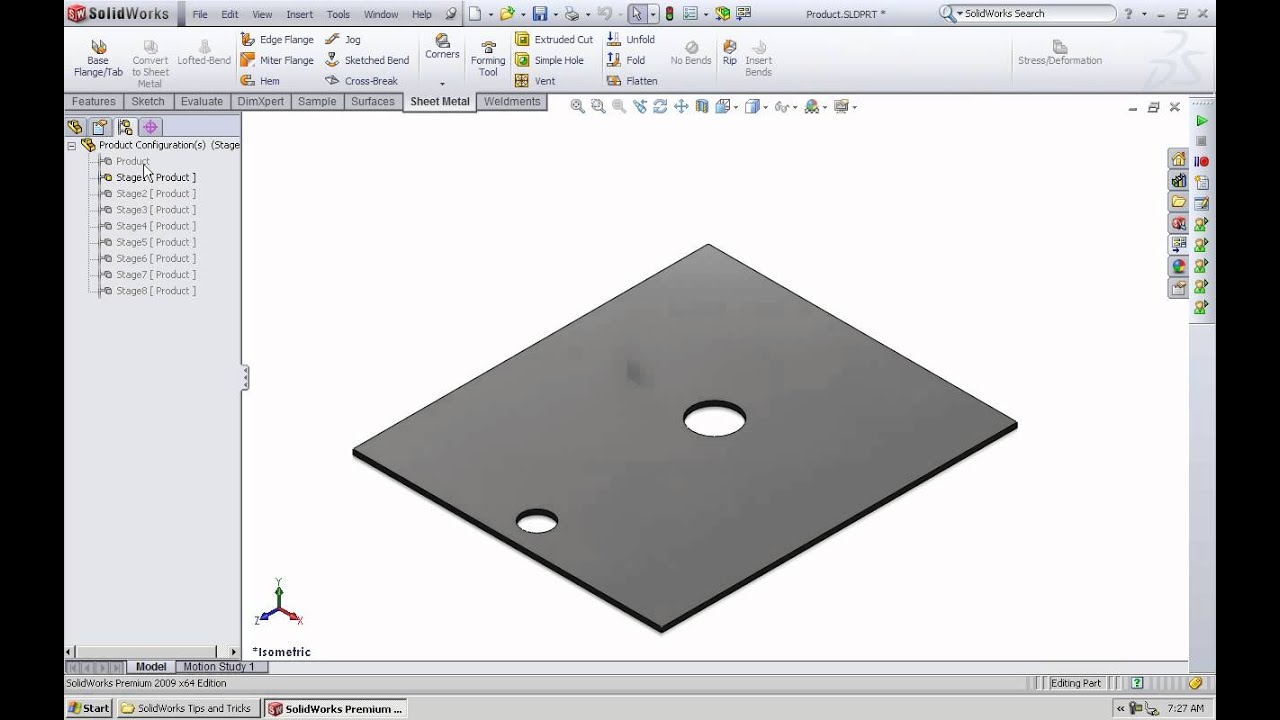Open SolidWorks Tips and Tricks taskbar item
Screen dimensions: 1280x720
[188, 708]
